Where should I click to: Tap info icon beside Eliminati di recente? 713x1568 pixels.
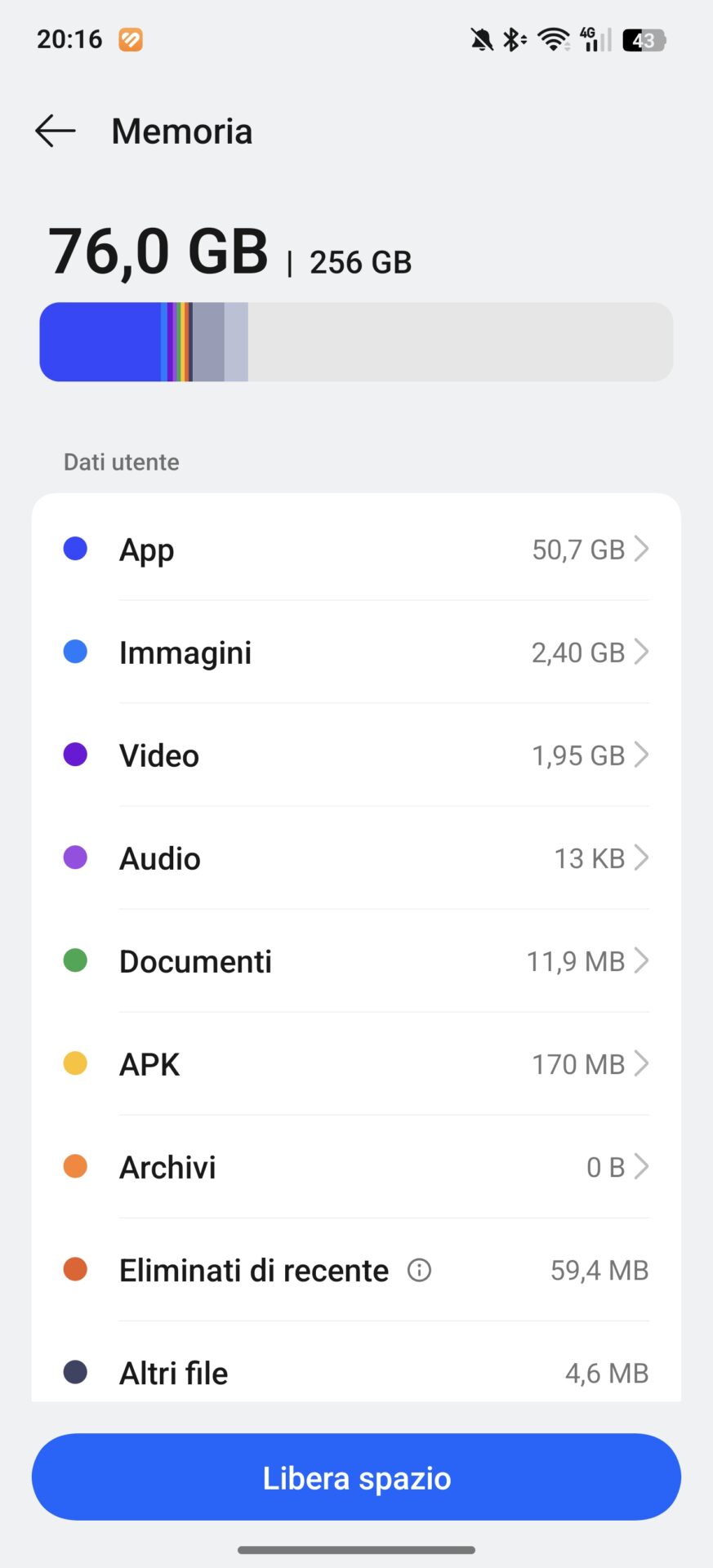point(419,1270)
